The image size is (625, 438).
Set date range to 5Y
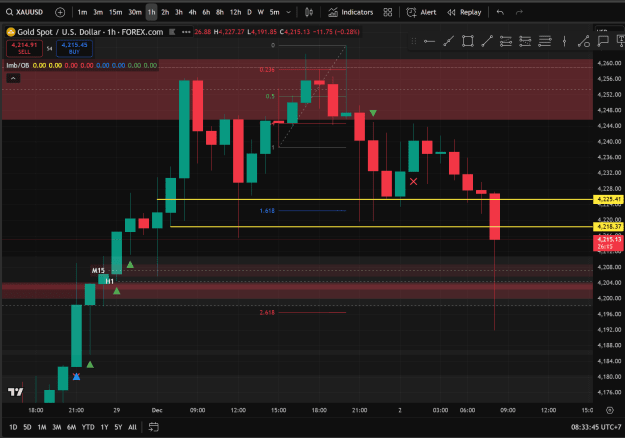[118, 427]
